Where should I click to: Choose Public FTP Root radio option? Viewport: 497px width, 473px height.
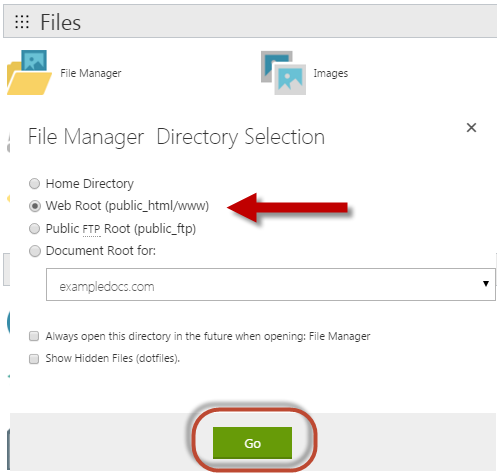click(34, 229)
